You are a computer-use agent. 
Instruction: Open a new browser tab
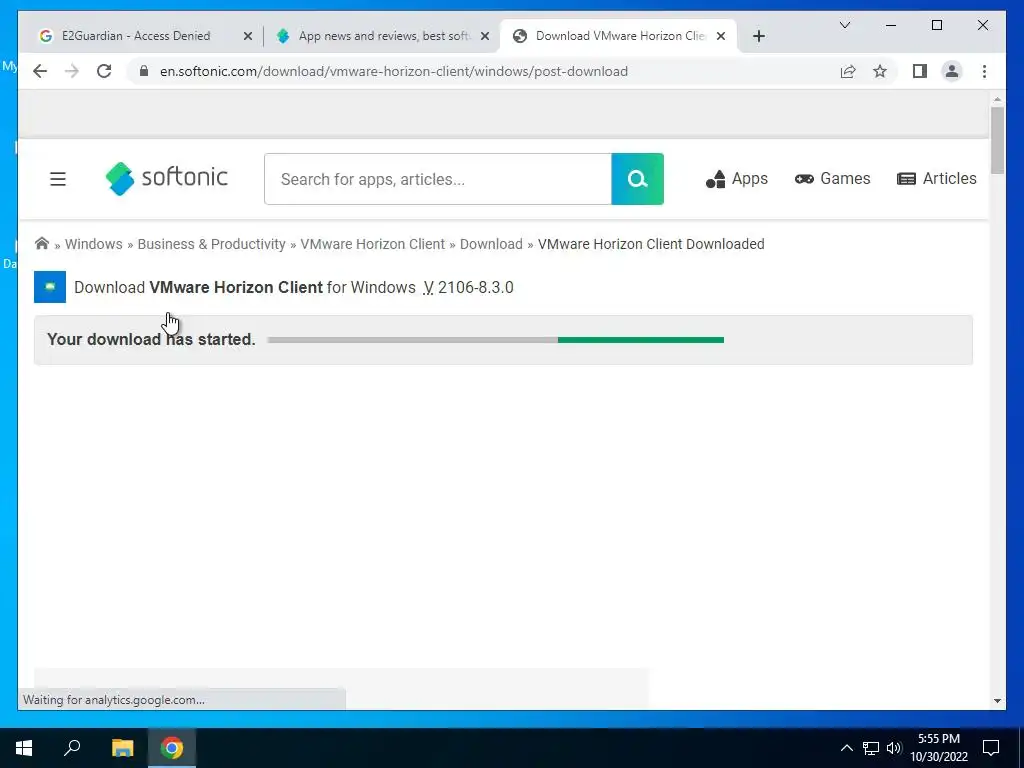click(x=758, y=36)
